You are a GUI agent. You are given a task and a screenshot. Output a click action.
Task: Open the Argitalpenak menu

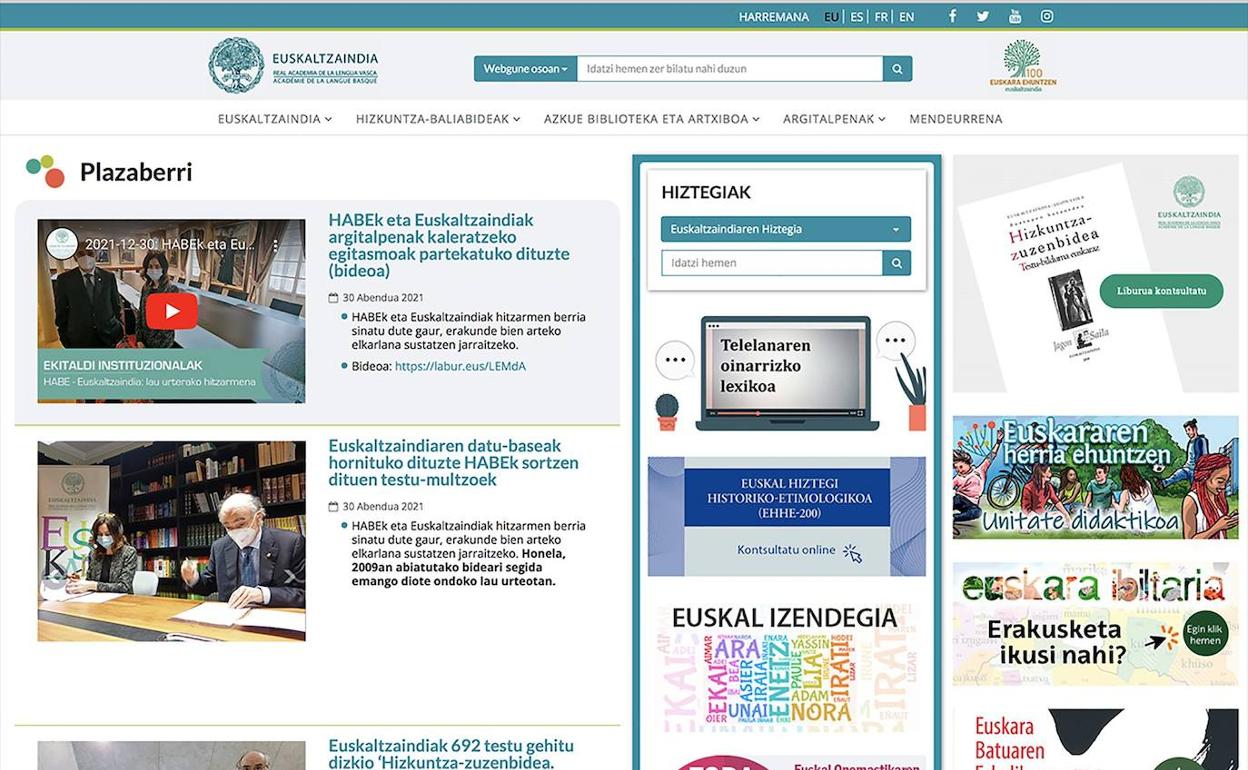click(x=834, y=119)
